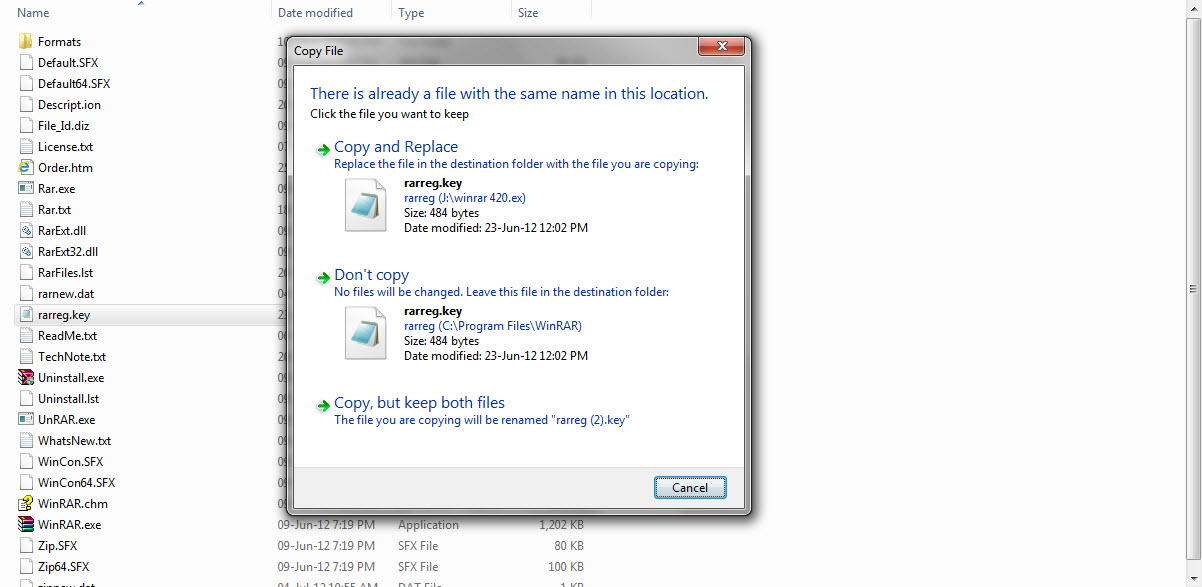Viewport: 1202px width, 587px height.
Task: Choose the Copy and Replace option
Action: click(x=396, y=147)
